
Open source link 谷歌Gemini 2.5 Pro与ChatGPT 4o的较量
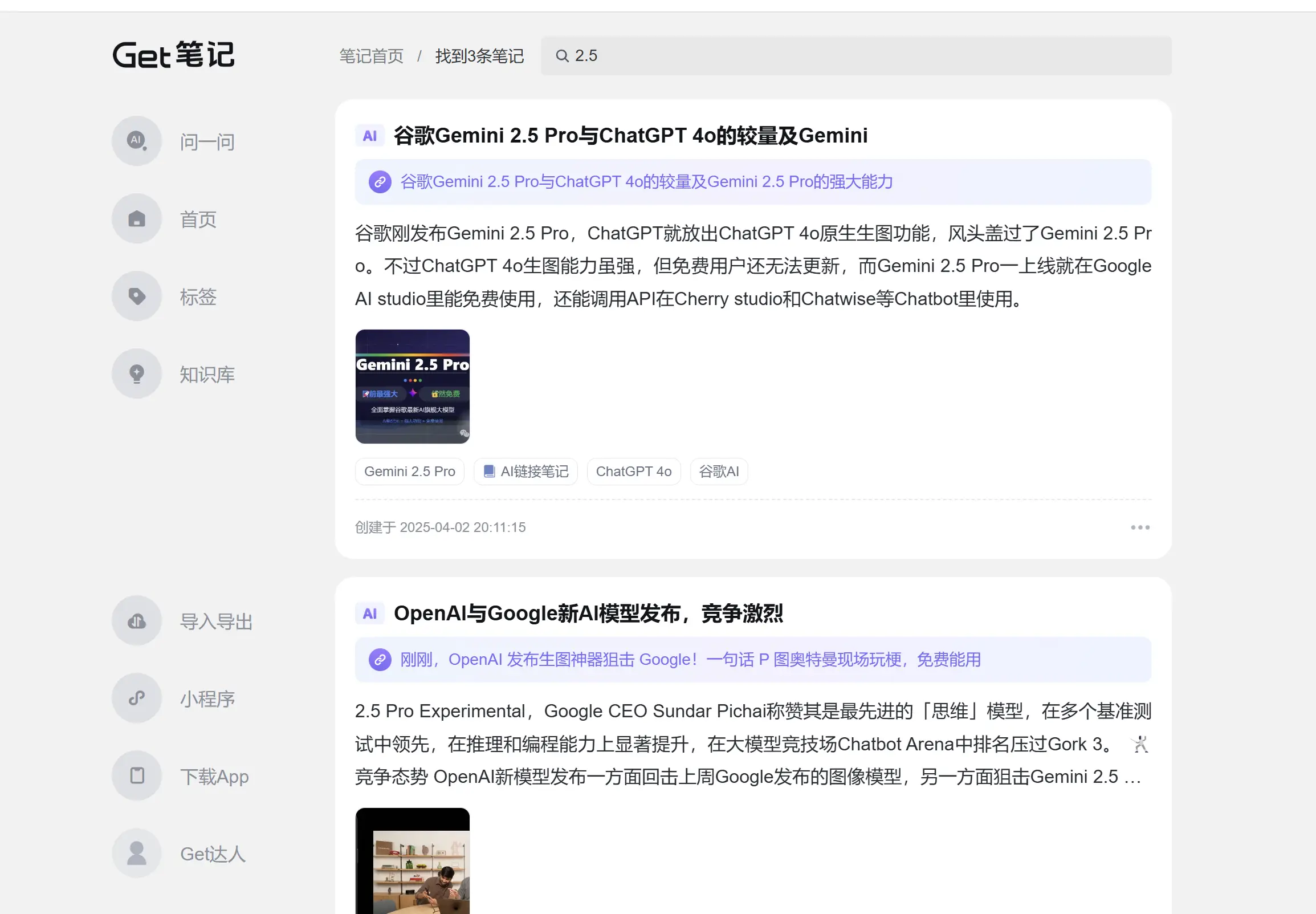pos(646,182)
